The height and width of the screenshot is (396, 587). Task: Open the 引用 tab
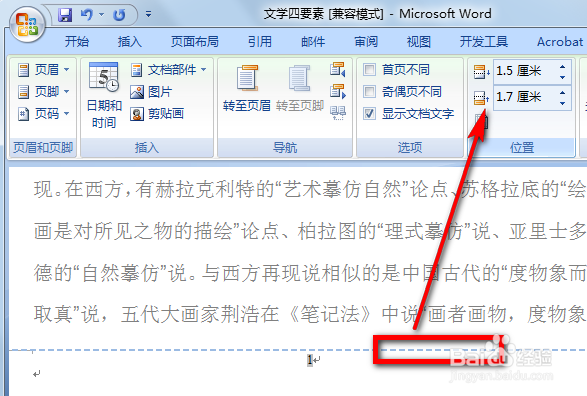[259, 42]
